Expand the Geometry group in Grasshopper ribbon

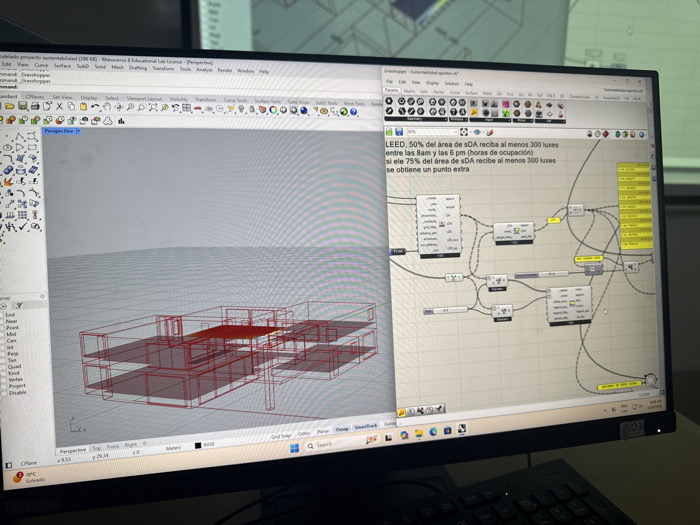click(x=416, y=119)
